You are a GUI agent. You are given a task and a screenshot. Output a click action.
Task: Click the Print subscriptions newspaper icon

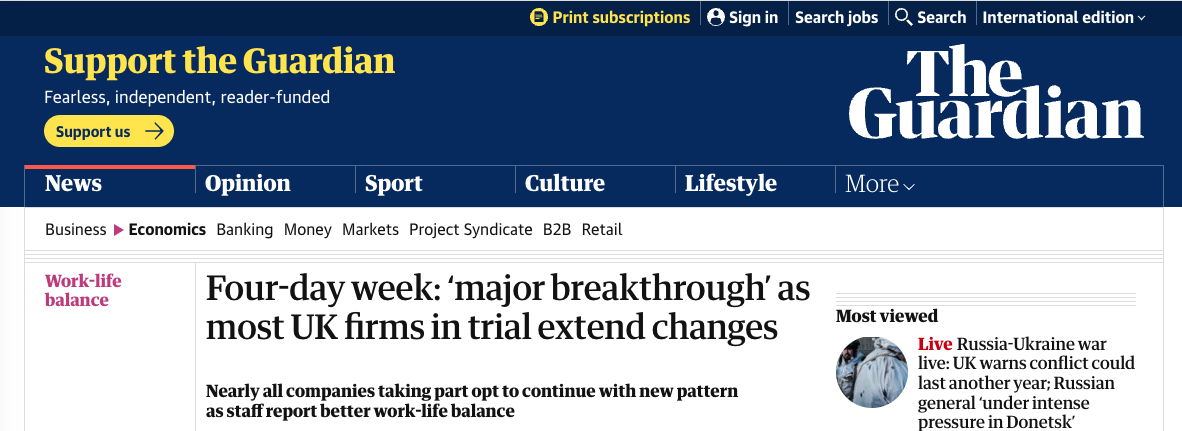click(539, 17)
